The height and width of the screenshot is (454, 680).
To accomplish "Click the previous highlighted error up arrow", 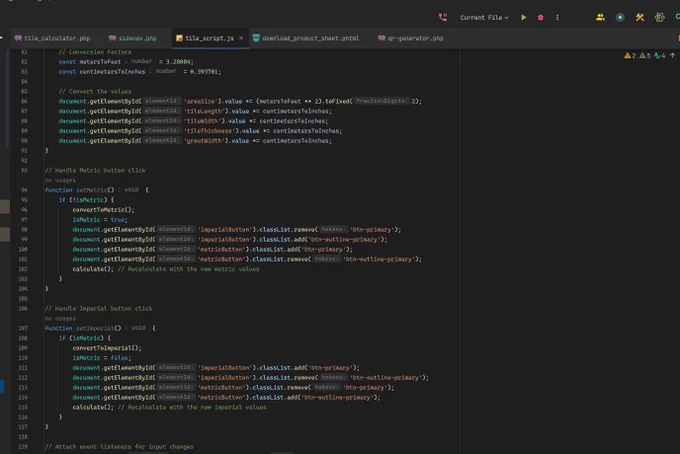I will click(x=673, y=56).
